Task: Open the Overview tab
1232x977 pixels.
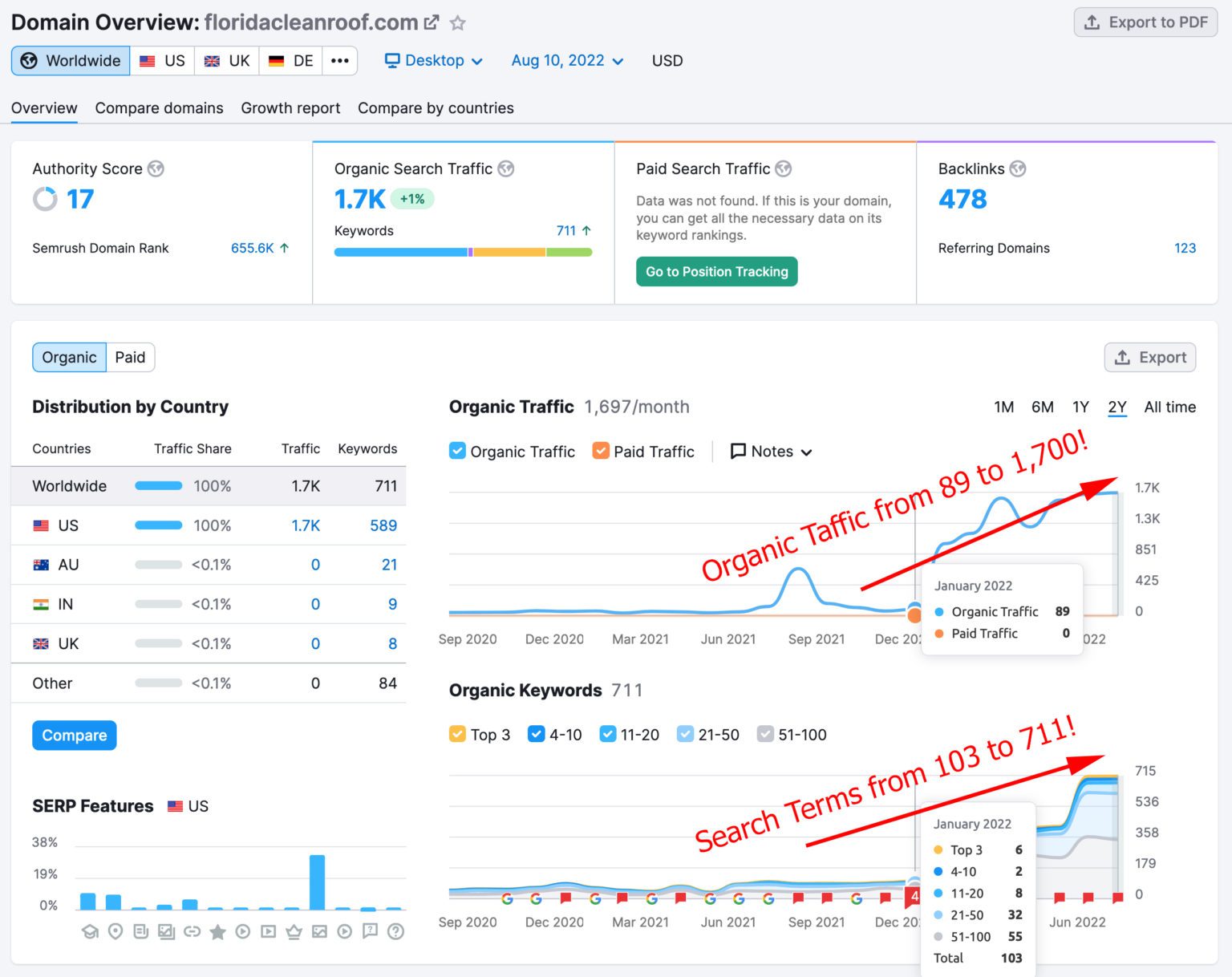Action: pos(44,108)
